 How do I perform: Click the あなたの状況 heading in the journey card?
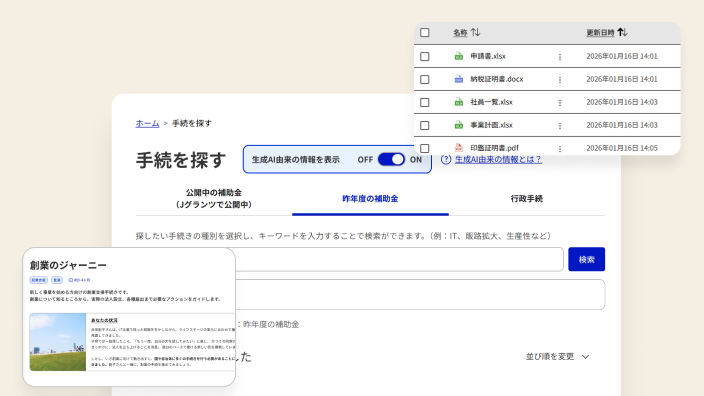coord(104,321)
